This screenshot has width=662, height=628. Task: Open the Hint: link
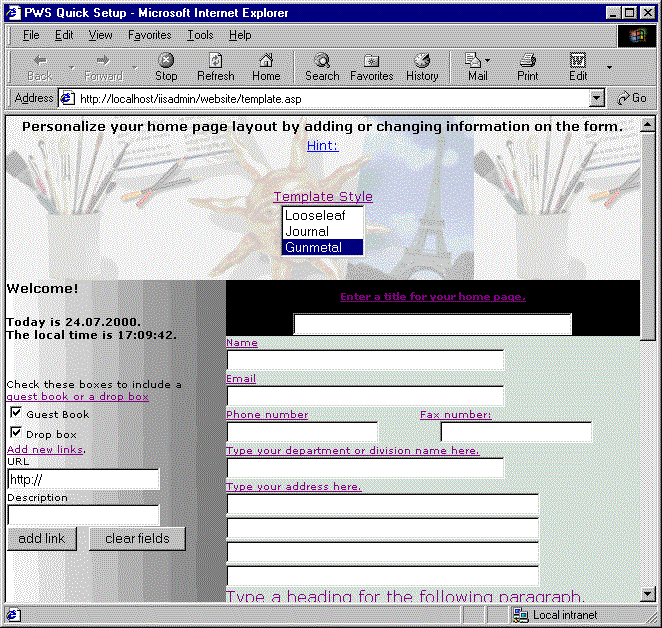click(x=323, y=146)
